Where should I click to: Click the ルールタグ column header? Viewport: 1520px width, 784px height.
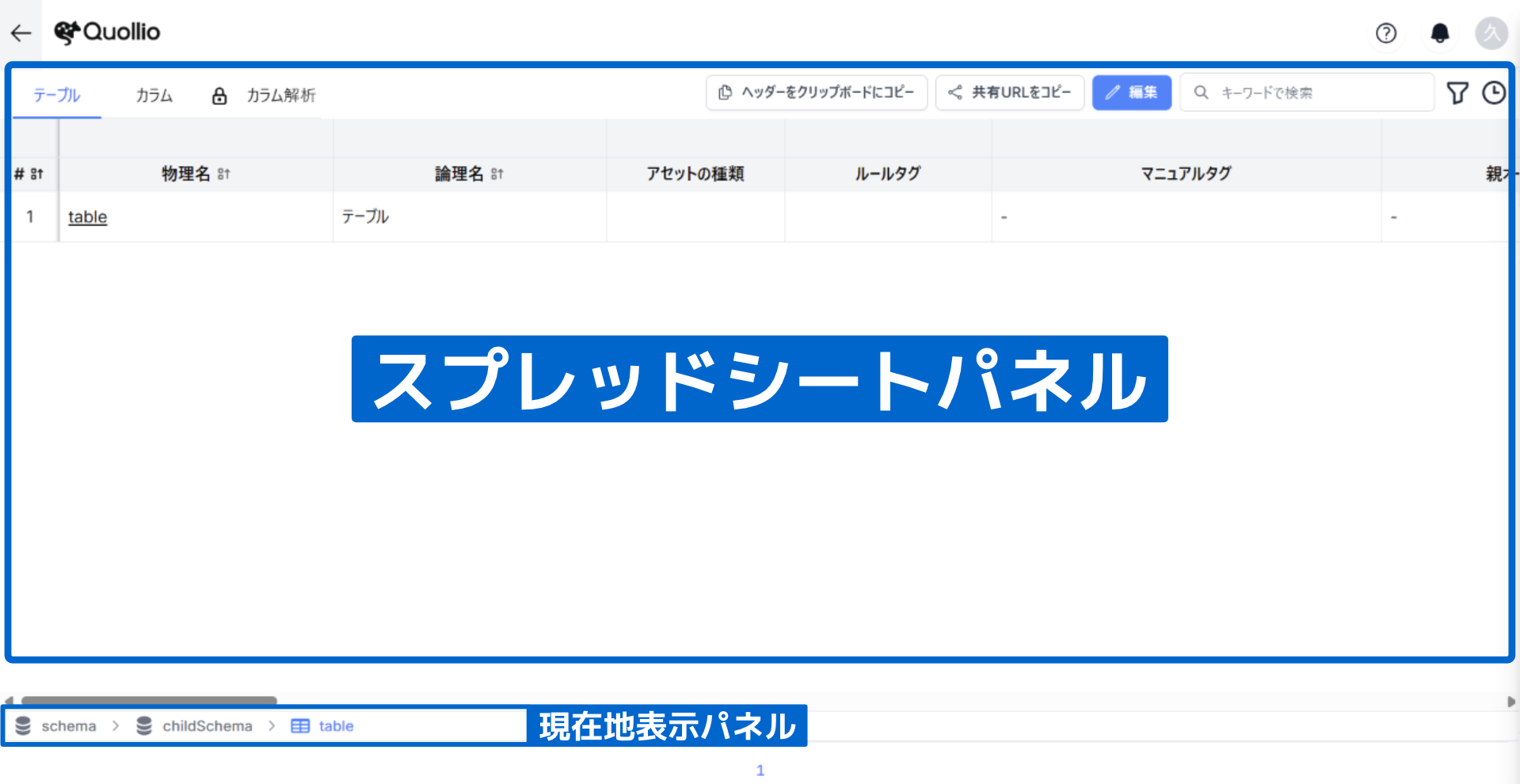(x=888, y=174)
